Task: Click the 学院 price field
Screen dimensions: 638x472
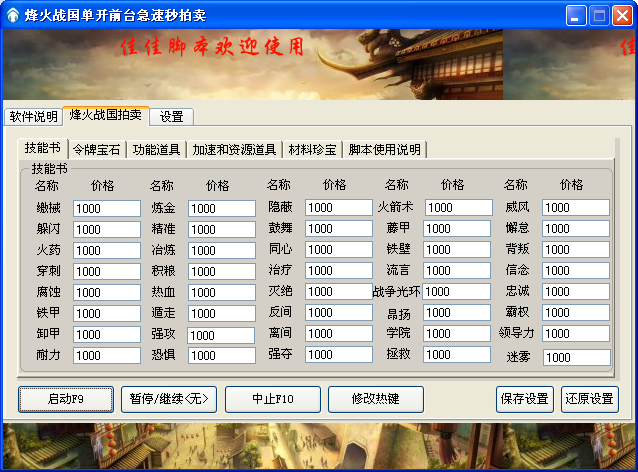Action: 457,334
